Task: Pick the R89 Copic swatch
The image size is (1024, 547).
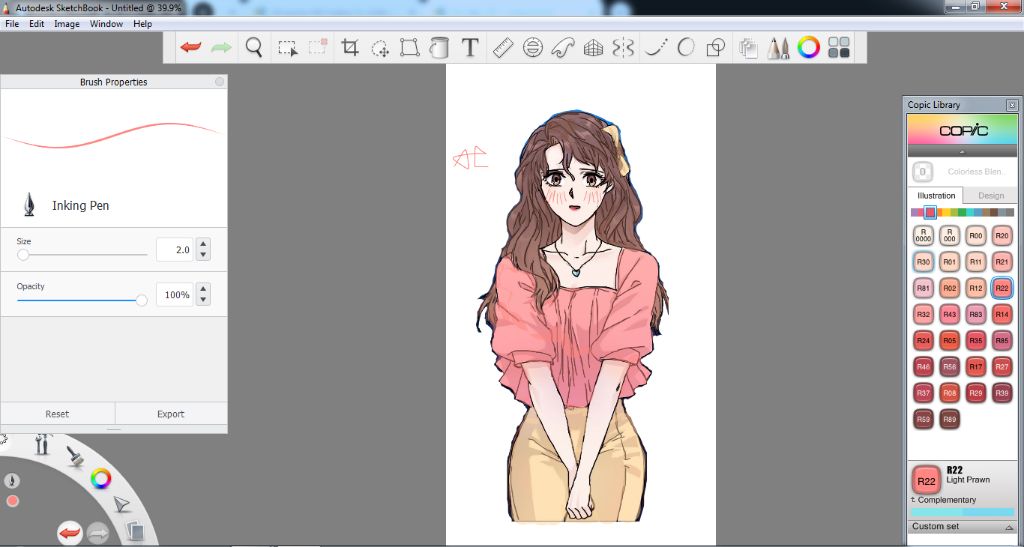Action: click(x=949, y=419)
